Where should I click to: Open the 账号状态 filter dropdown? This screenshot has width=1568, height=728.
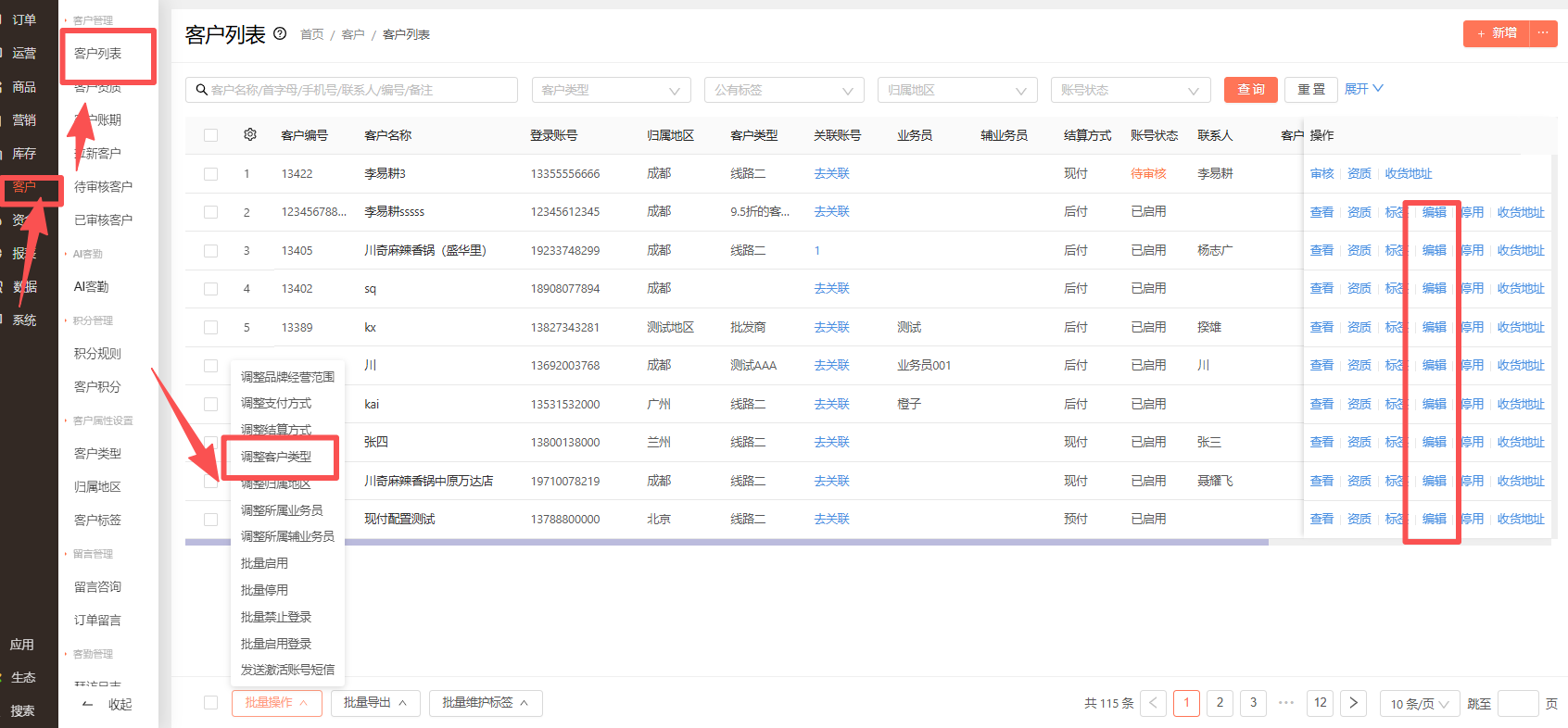click(1131, 90)
